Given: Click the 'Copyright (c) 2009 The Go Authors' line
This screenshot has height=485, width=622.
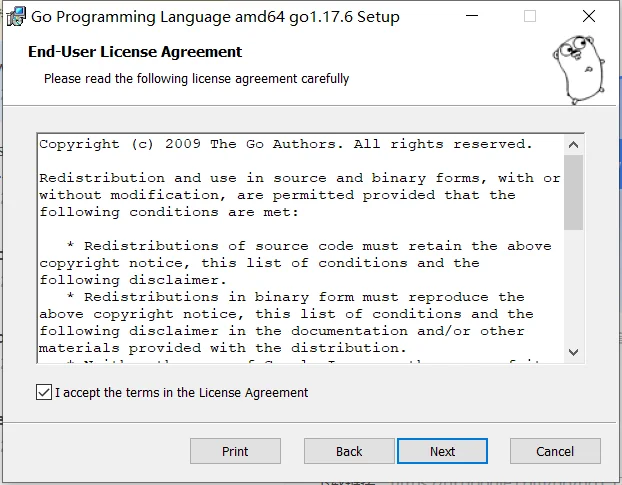Looking at the screenshot, I should coord(286,144).
